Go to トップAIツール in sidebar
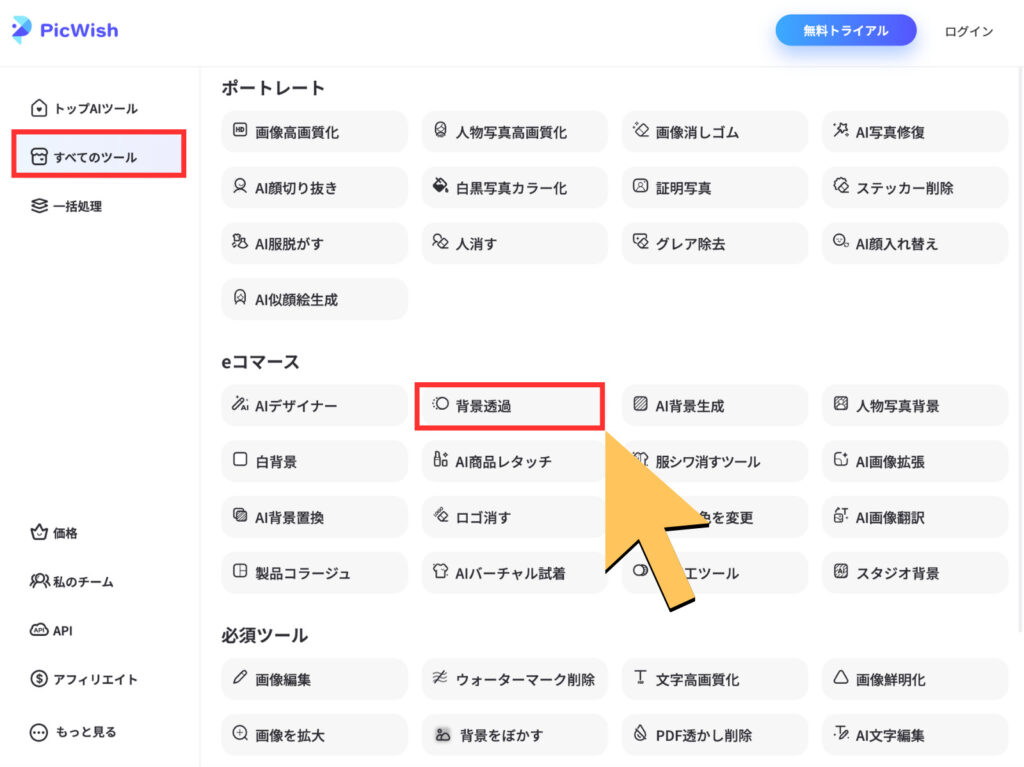 tap(96, 109)
